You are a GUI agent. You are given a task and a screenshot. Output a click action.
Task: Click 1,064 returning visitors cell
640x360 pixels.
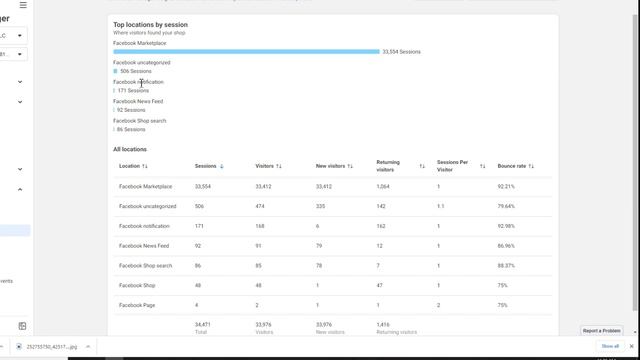click(382, 187)
